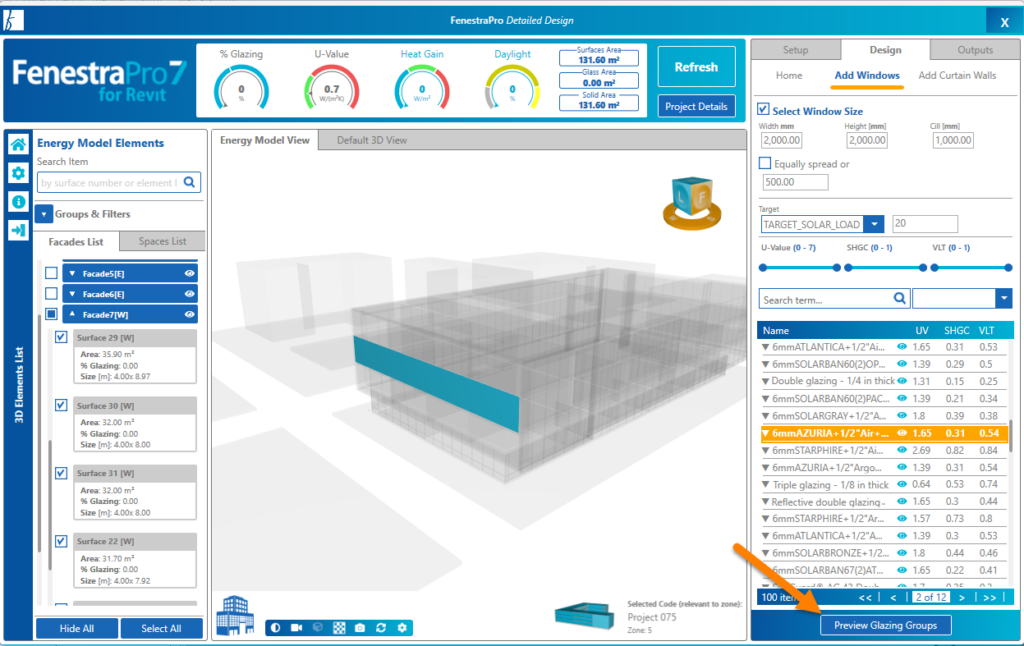Click the 3D box view tool
The height and width of the screenshot is (646, 1024).
tap(318, 628)
